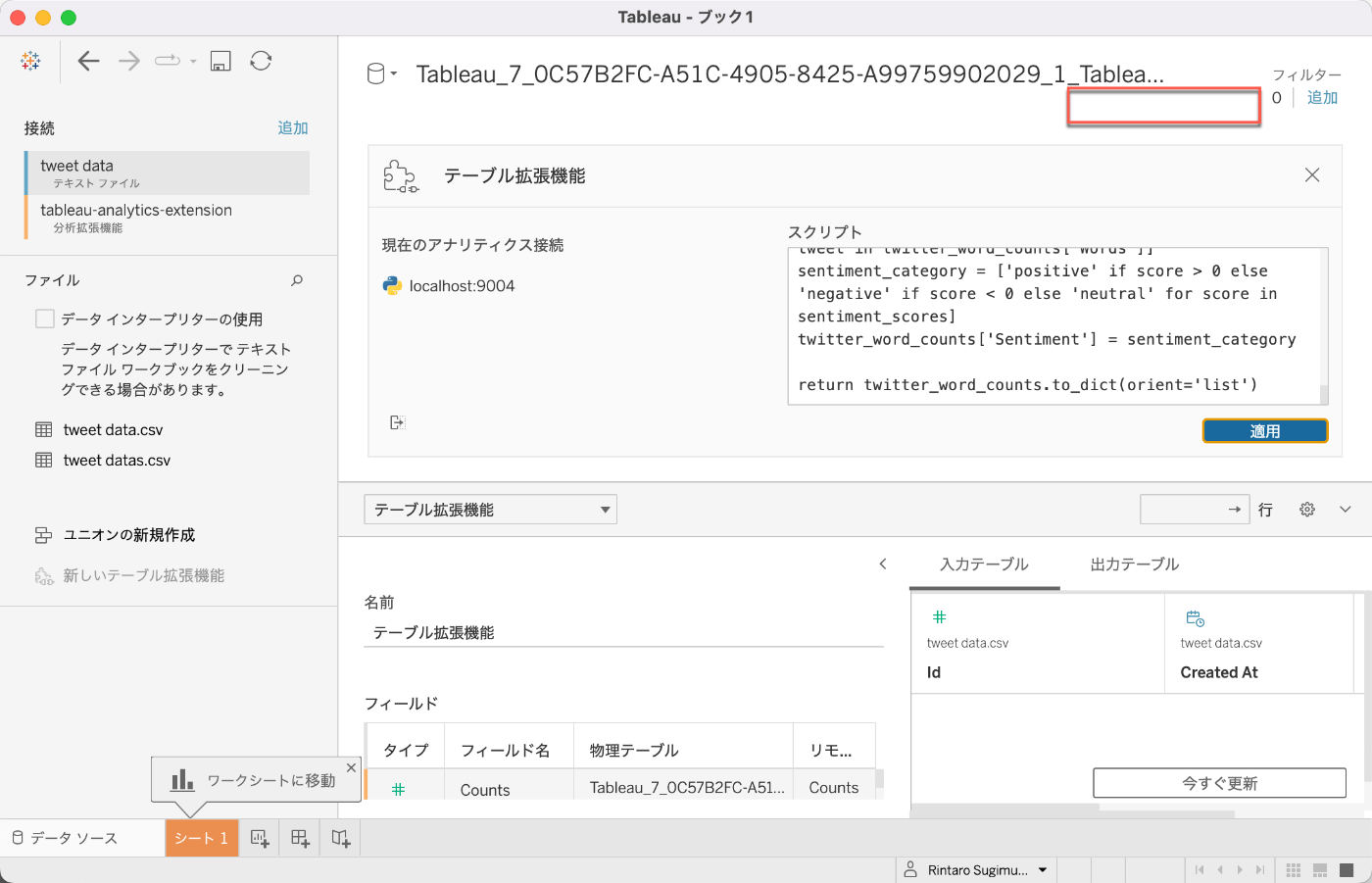Select tweet data.csv in file list
This screenshot has width=1372, height=883.
click(x=114, y=430)
